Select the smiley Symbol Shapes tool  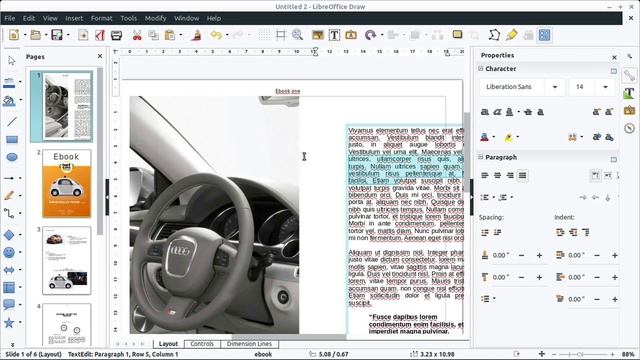(9, 252)
